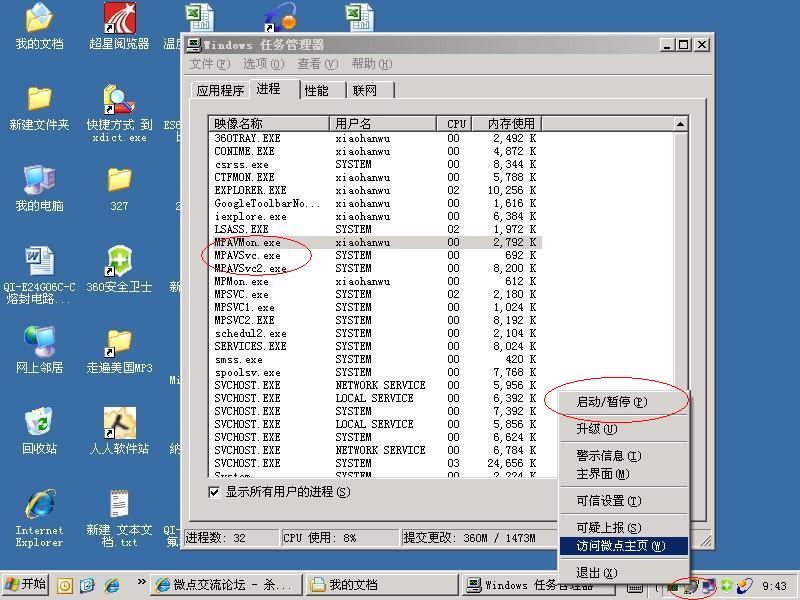Click the Task Manager title bar icon

point(194,45)
